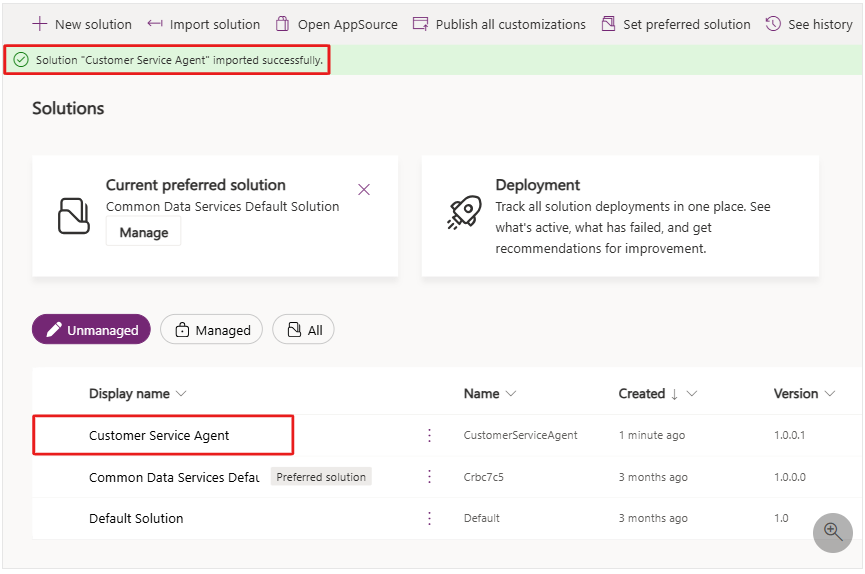Click version 1.0.0.1 cell
Image resolution: width=865 pixels, height=574 pixels.
point(789,435)
